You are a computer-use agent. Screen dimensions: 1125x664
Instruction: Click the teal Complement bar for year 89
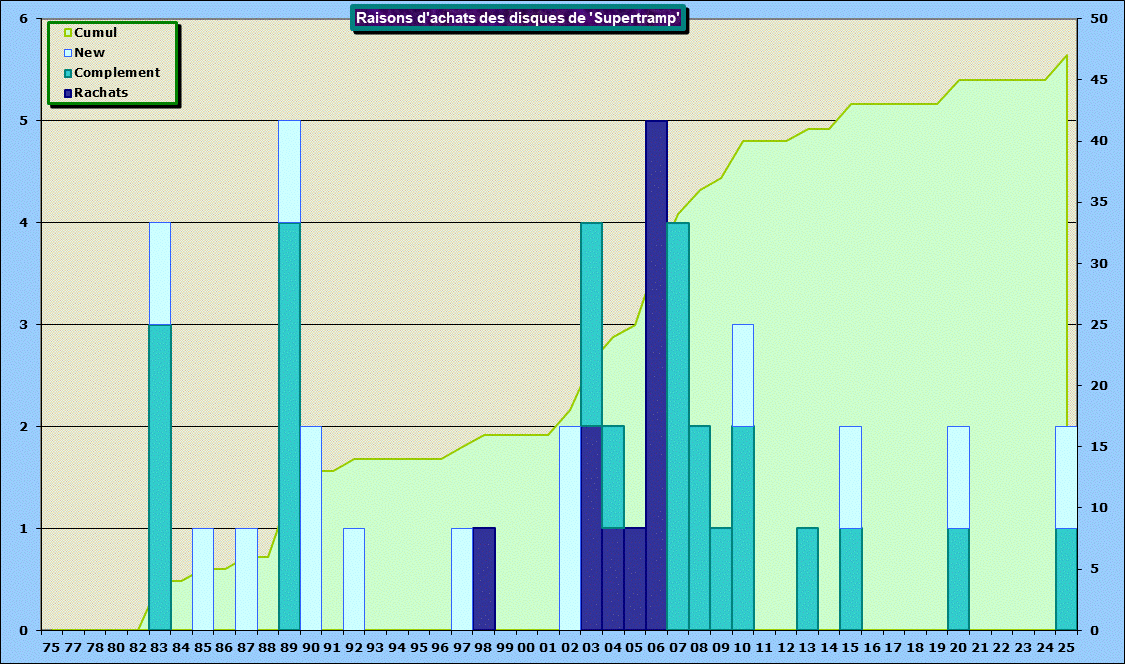coord(290,426)
